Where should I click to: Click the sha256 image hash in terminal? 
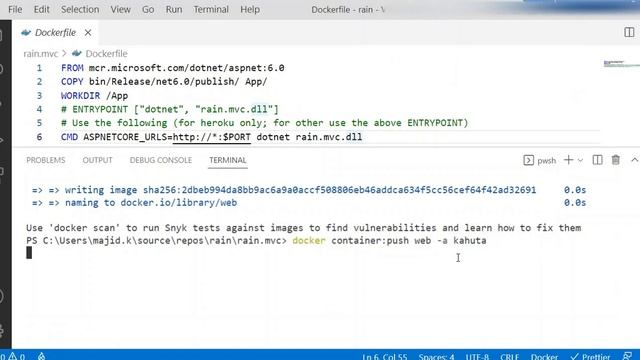tap(339, 190)
